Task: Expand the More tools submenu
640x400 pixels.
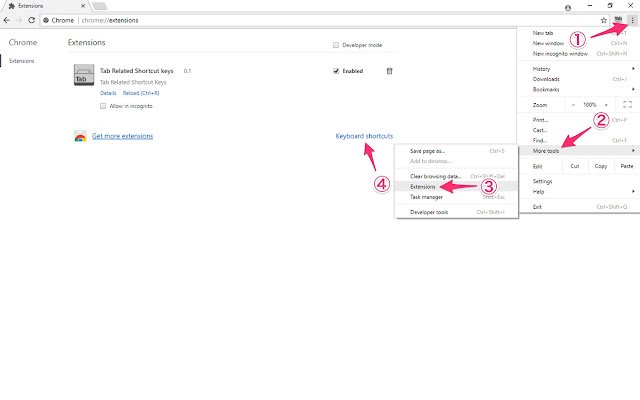Action: (578, 151)
